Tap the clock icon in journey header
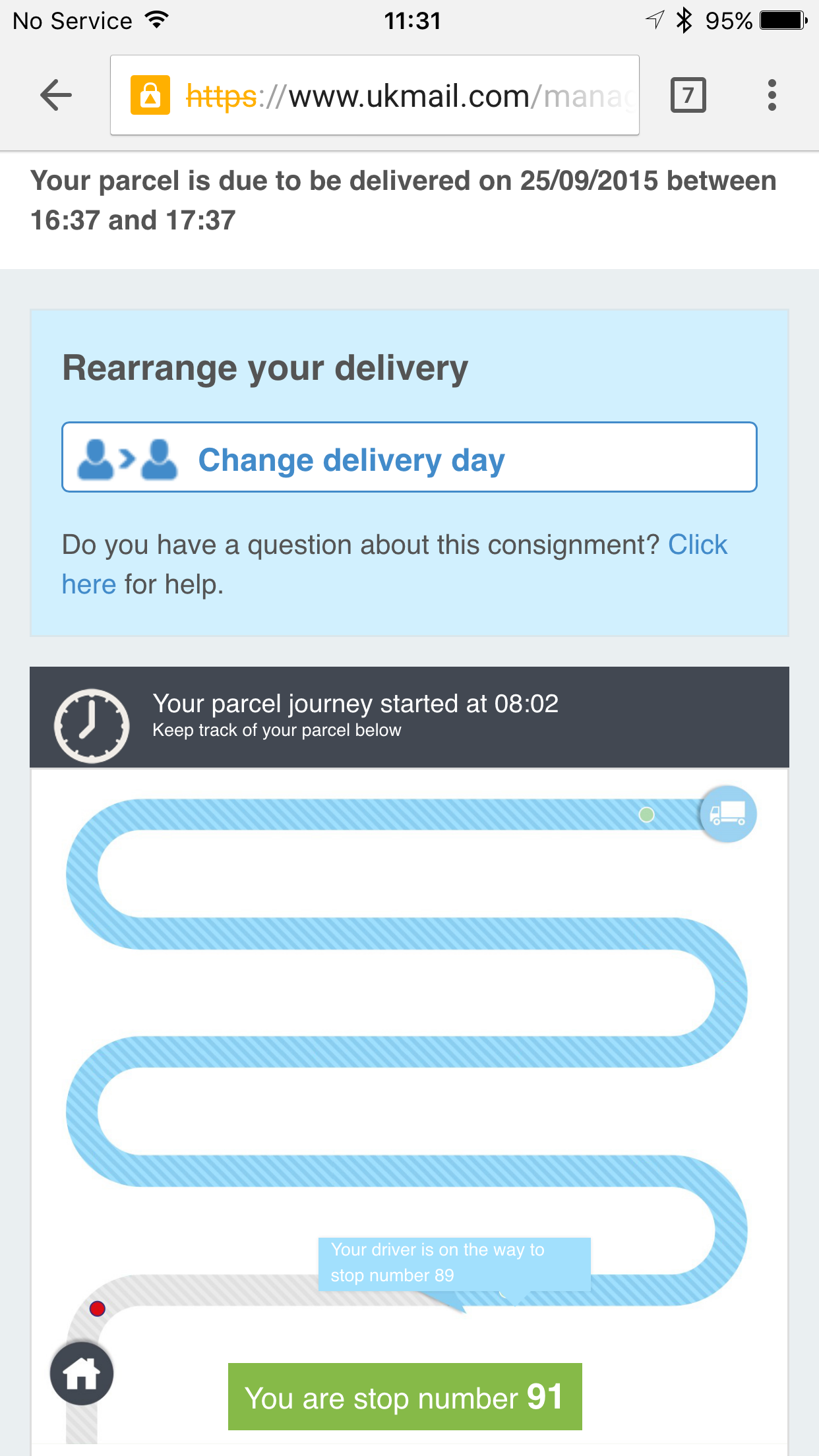This screenshot has height=1456, width=819. pos(92,725)
